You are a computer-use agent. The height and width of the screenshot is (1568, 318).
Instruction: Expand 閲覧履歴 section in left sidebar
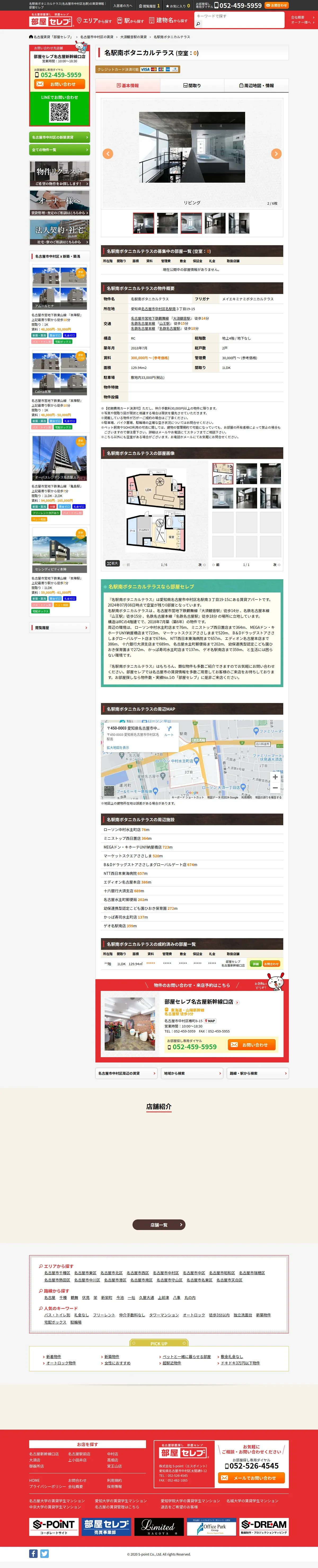60,627
